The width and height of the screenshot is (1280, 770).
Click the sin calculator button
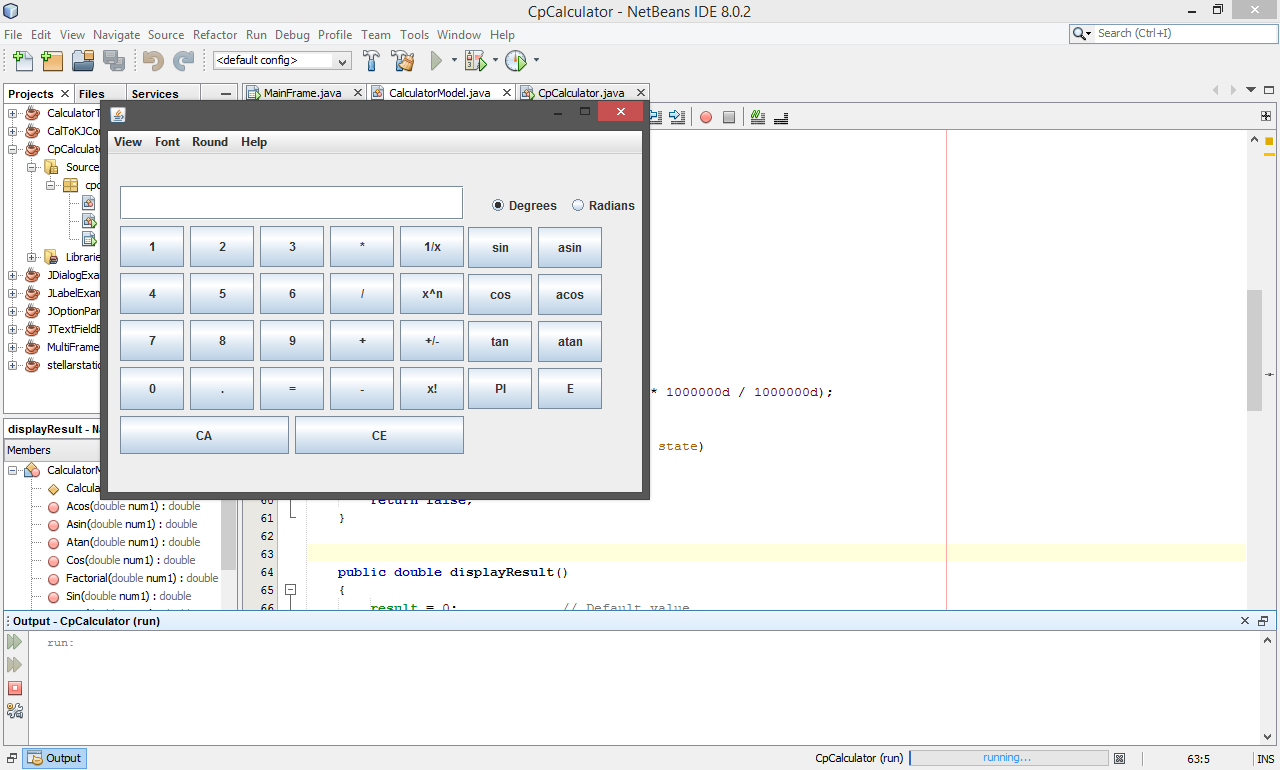click(x=500, y=247)
